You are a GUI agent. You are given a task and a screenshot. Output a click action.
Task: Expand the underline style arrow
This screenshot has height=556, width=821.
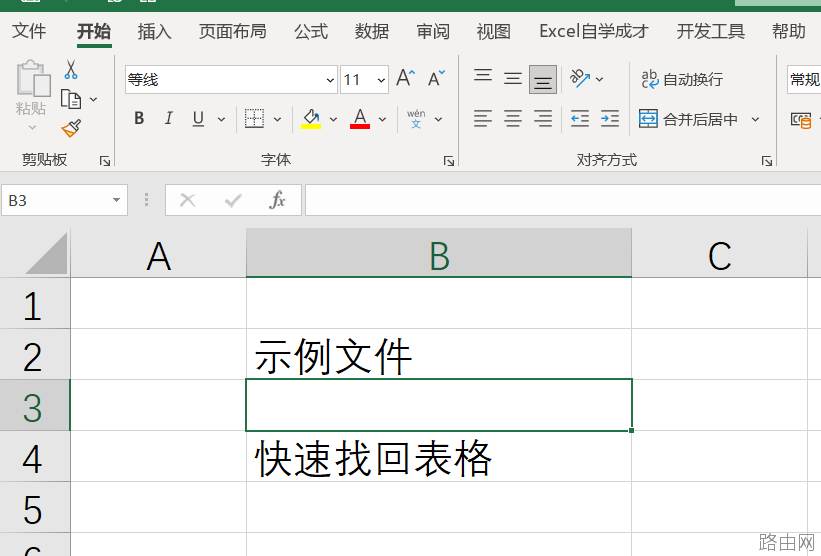221,119
